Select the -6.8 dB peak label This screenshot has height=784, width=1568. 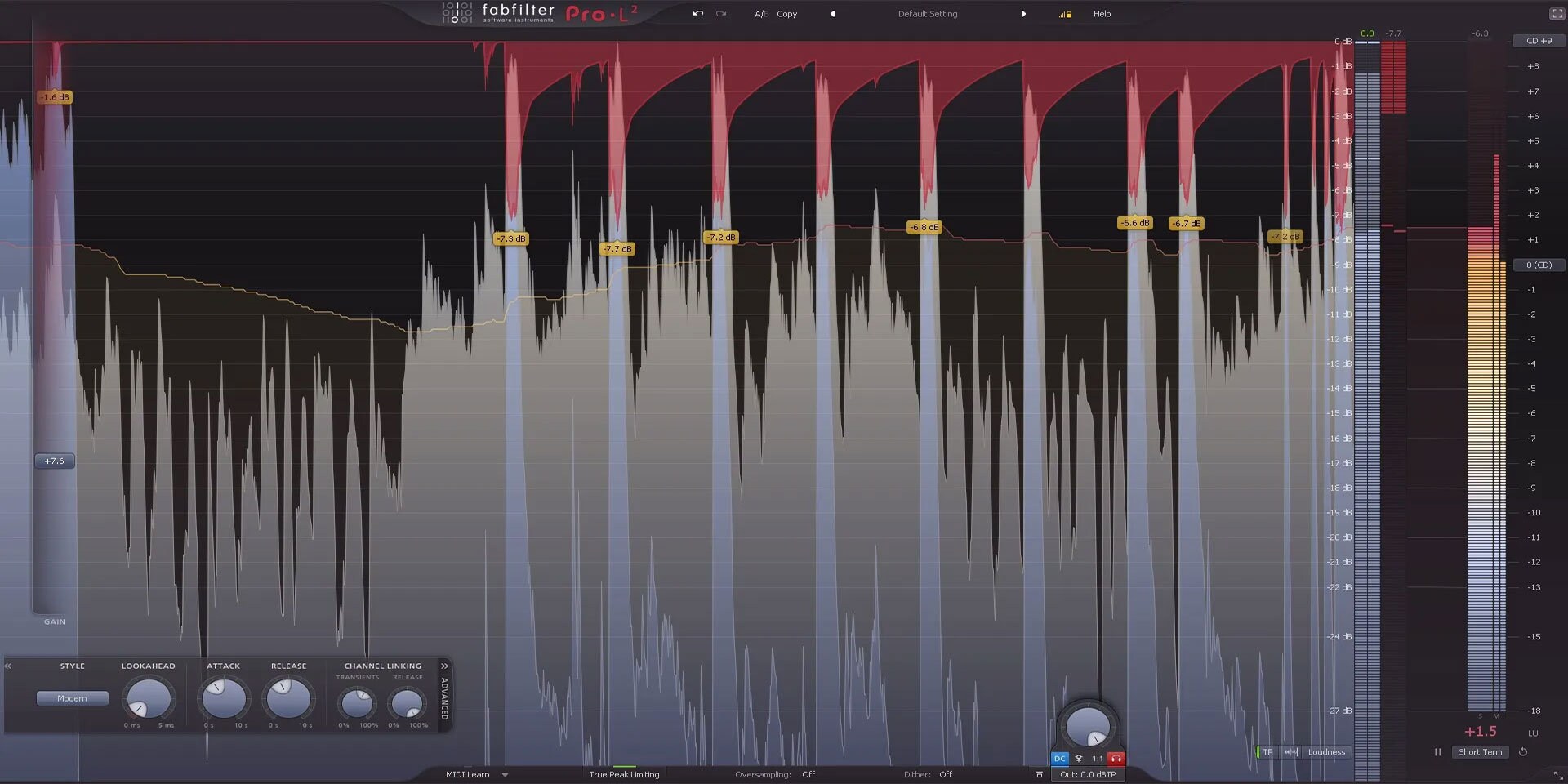pyautogui.click(x=924, y=227)
